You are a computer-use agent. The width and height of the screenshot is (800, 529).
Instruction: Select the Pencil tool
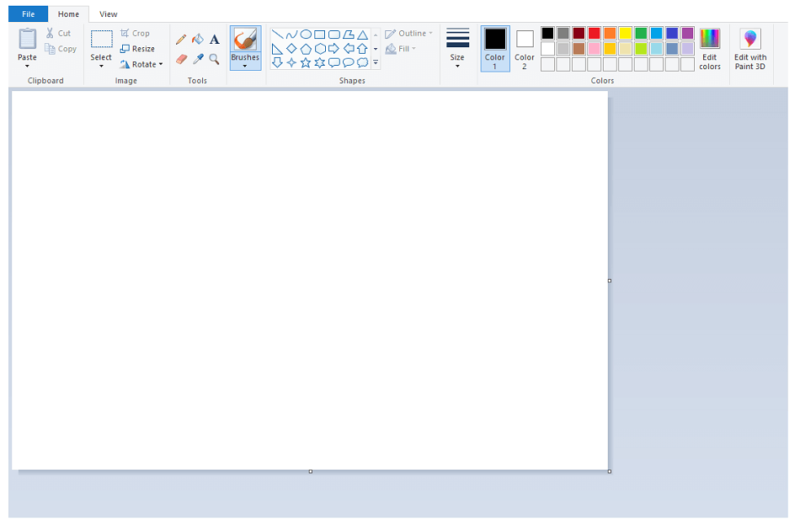pyautogui.click(x=181, y=39)
